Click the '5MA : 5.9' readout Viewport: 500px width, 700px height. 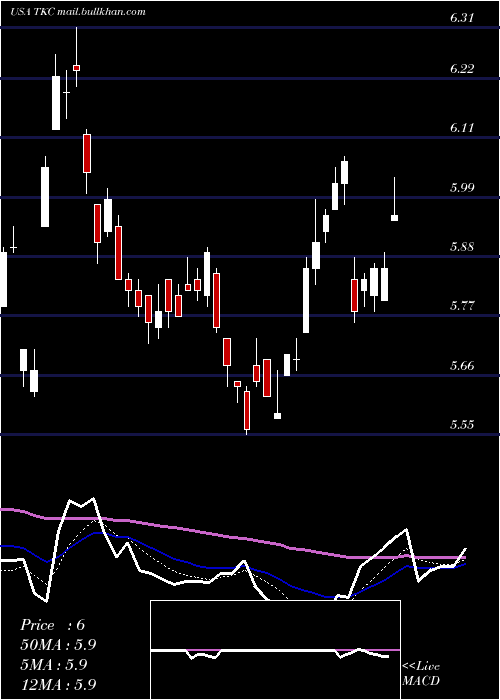pyautogui.click(x=54, y=664)
